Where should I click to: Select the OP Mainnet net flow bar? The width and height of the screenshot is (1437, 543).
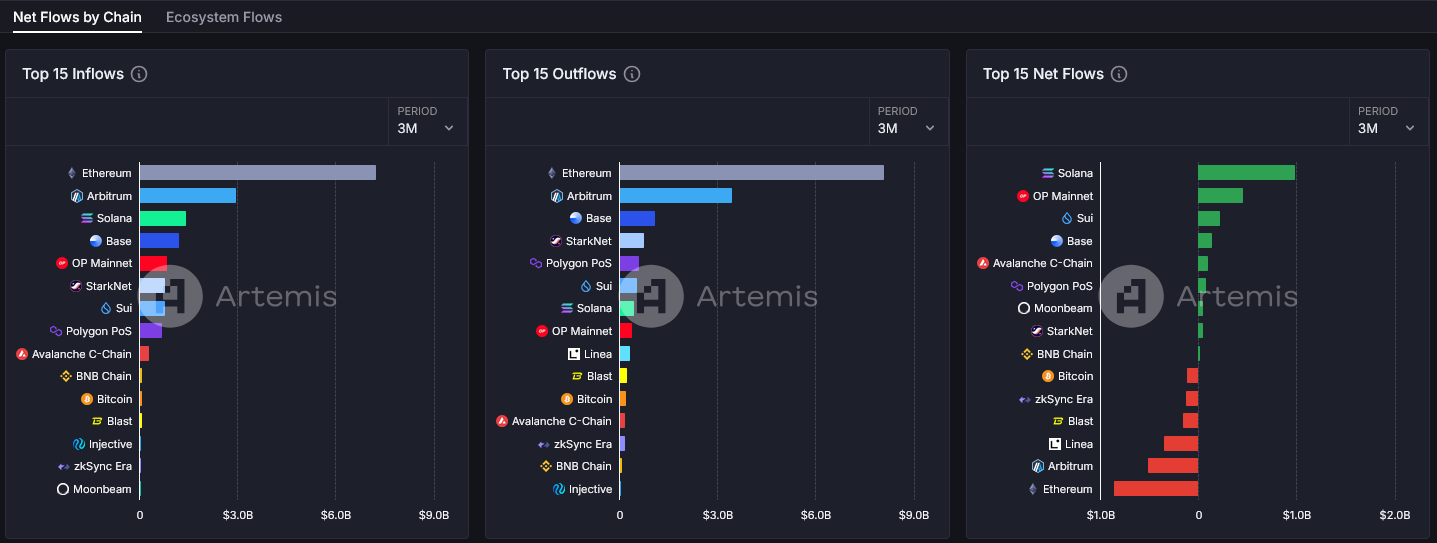click(1221, 196)
